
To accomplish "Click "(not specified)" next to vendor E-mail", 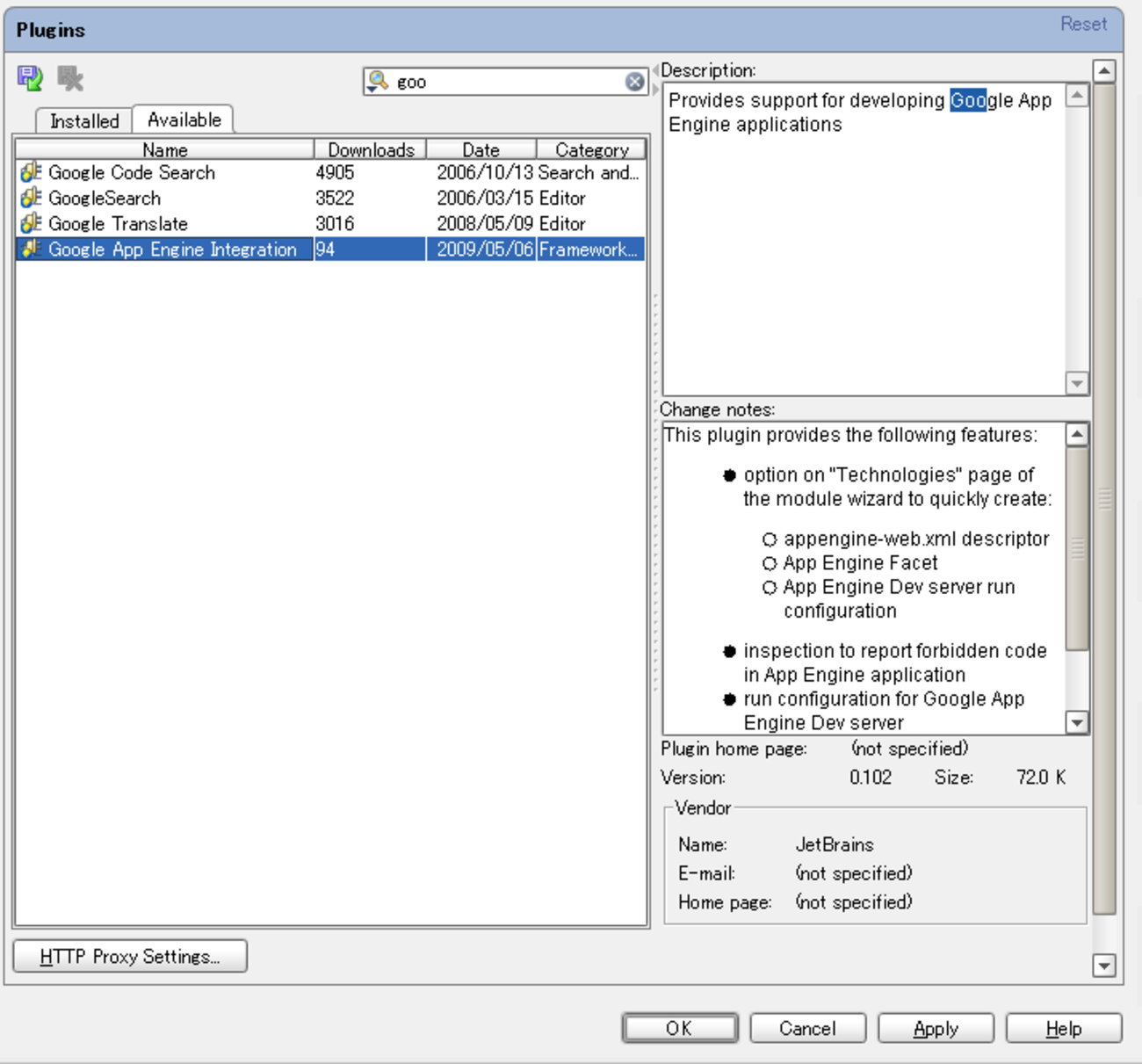I will pyautogui.click(x=854, y=872).
